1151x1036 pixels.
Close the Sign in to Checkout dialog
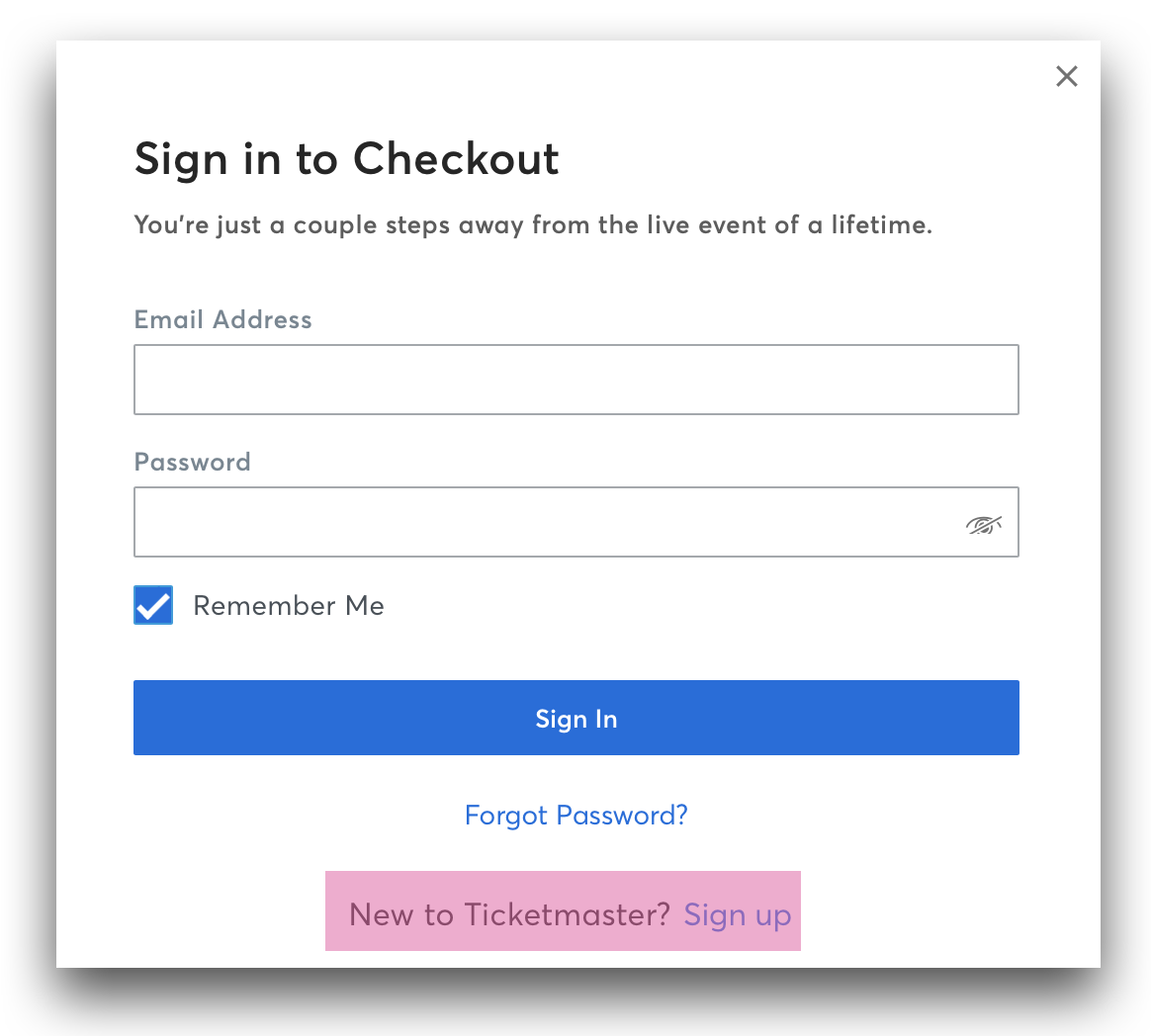(1066, 76)
